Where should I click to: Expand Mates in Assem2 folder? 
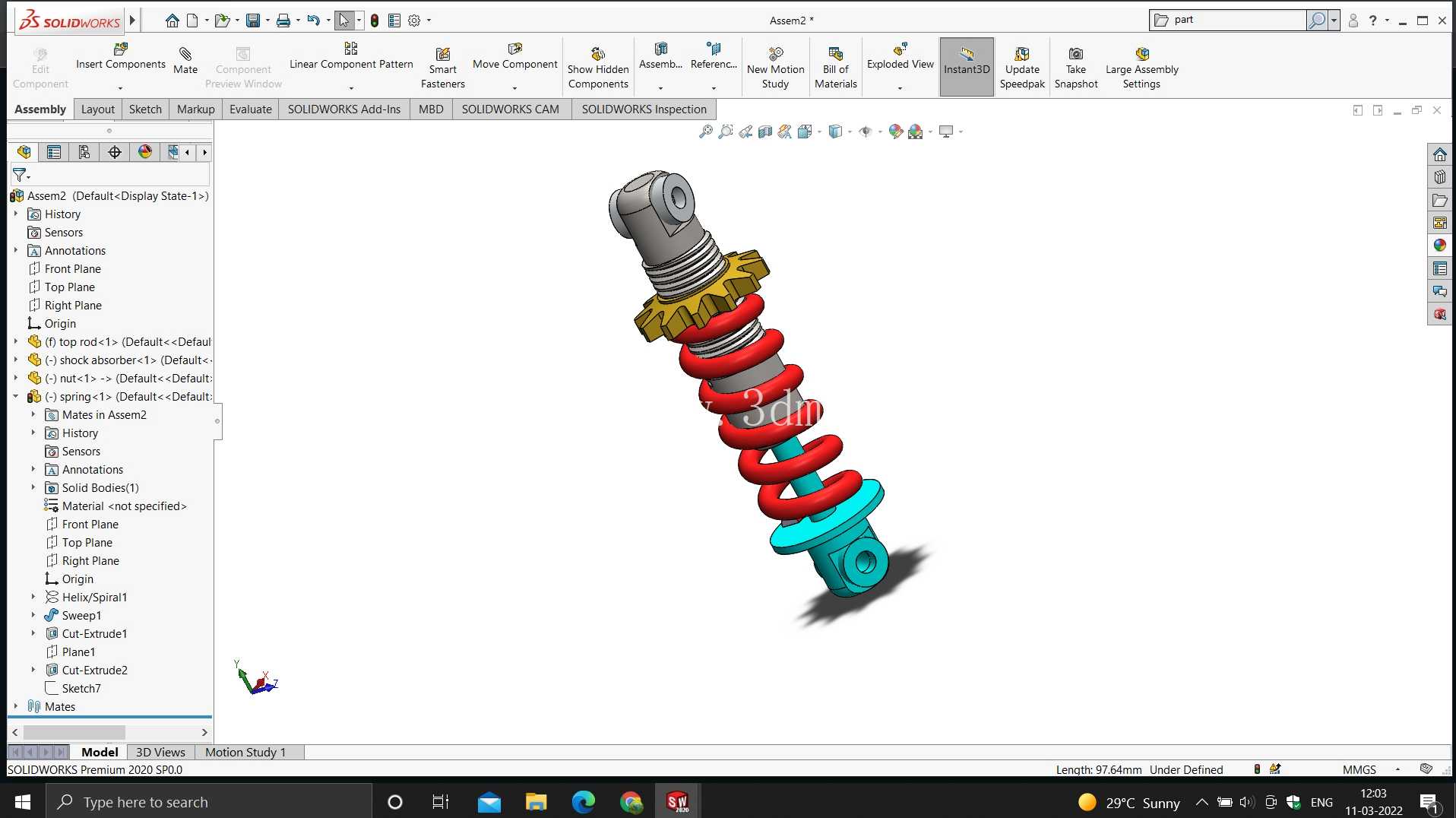[33, 414]
